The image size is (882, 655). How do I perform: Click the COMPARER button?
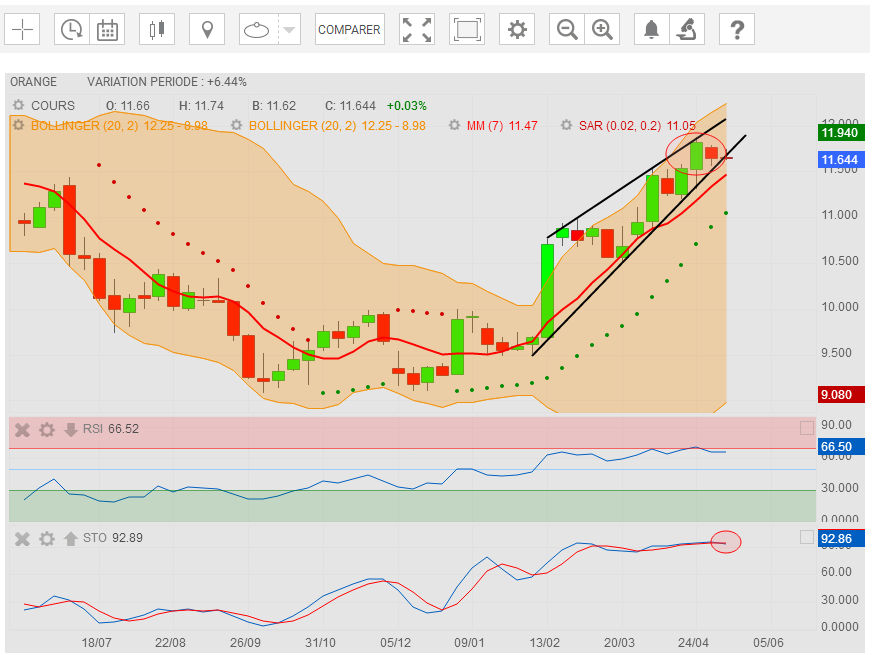(349, 29)
